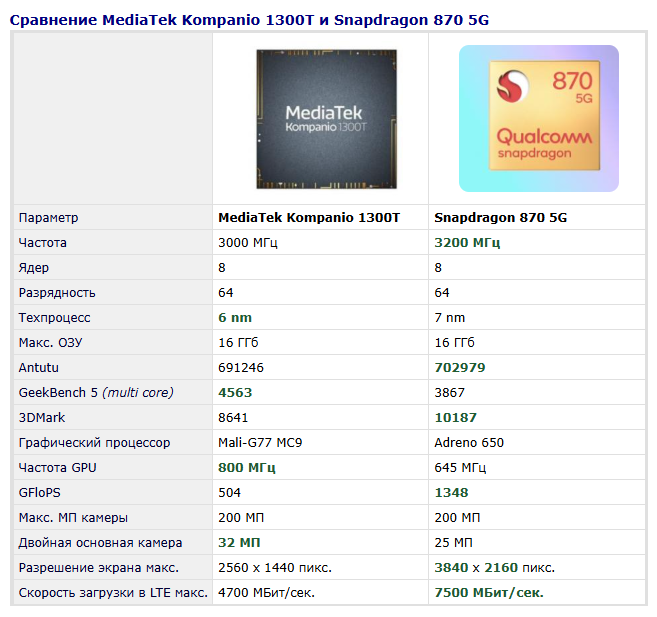Image resolution: width=657 pixels, height=617 pixels.
Task: Click the Snapdragon 870 5G chip image
Action: 538,119
